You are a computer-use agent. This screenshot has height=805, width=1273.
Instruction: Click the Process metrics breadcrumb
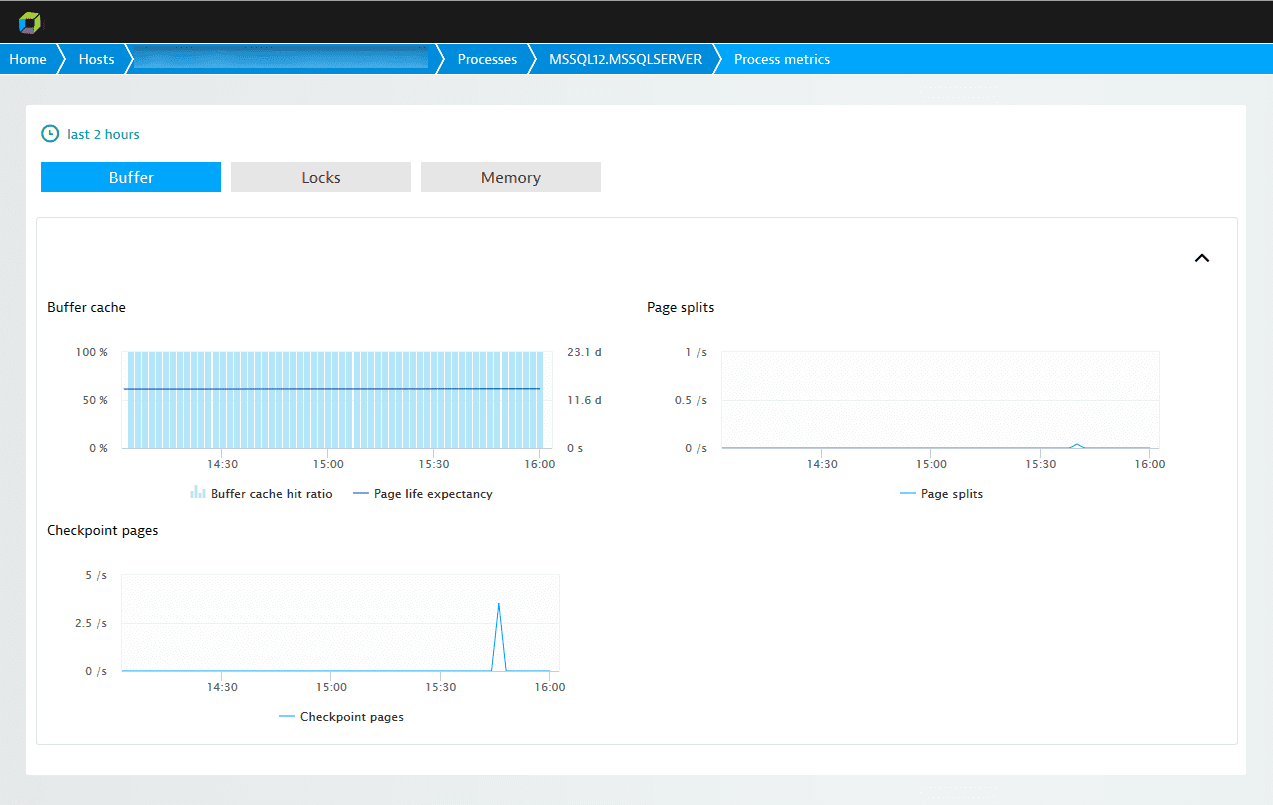[x=781, y=59]
